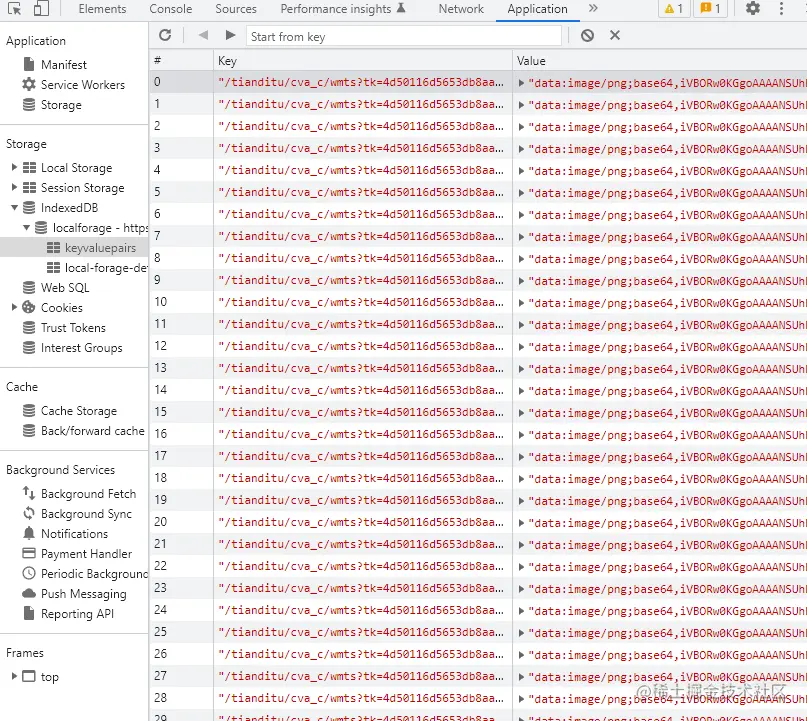Collapse the IndexedDB tree arrow
Screen dimensions: 807x721
tap(14, 208)
